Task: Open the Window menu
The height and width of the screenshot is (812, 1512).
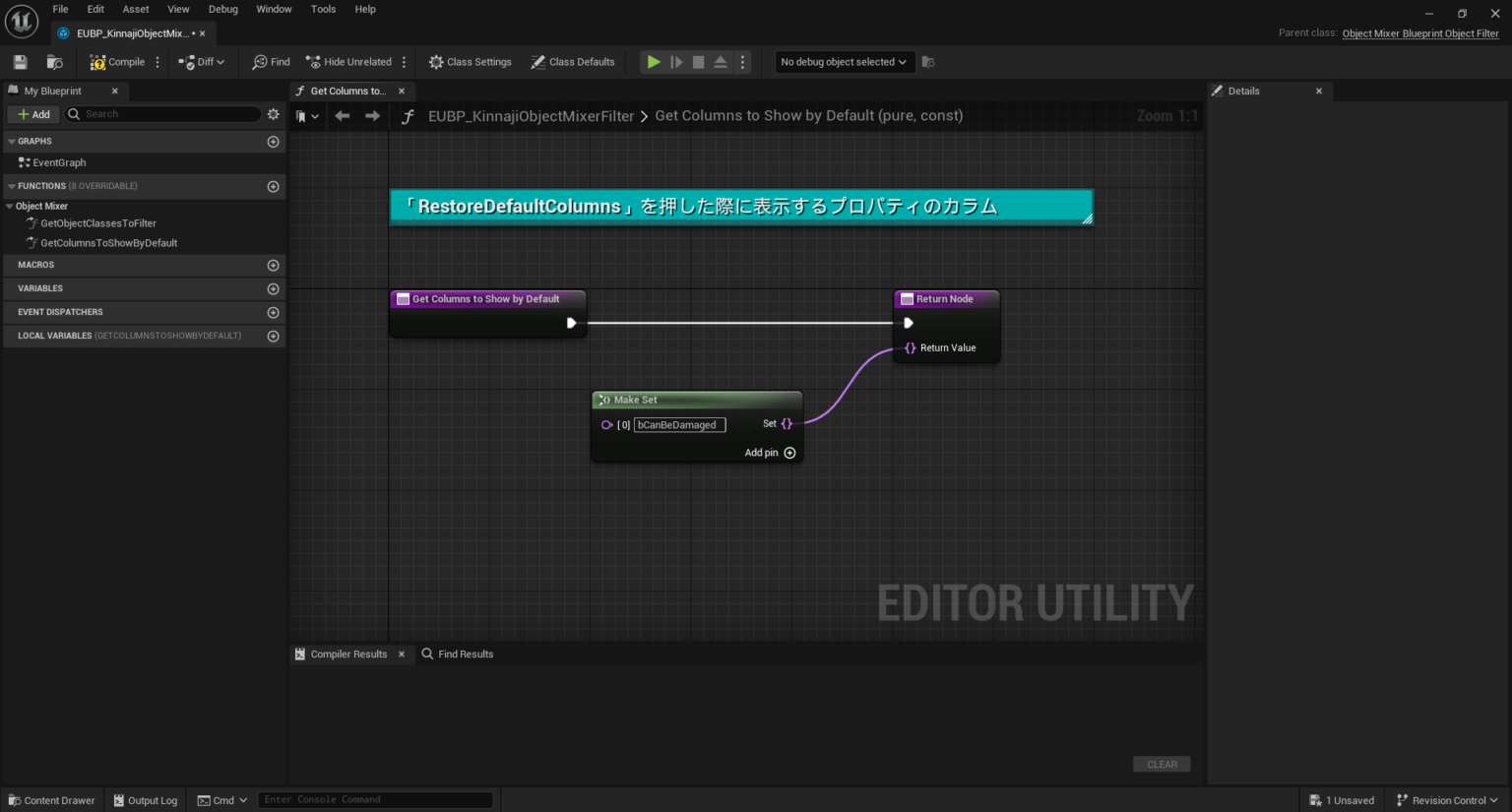Action: (274, 9)
